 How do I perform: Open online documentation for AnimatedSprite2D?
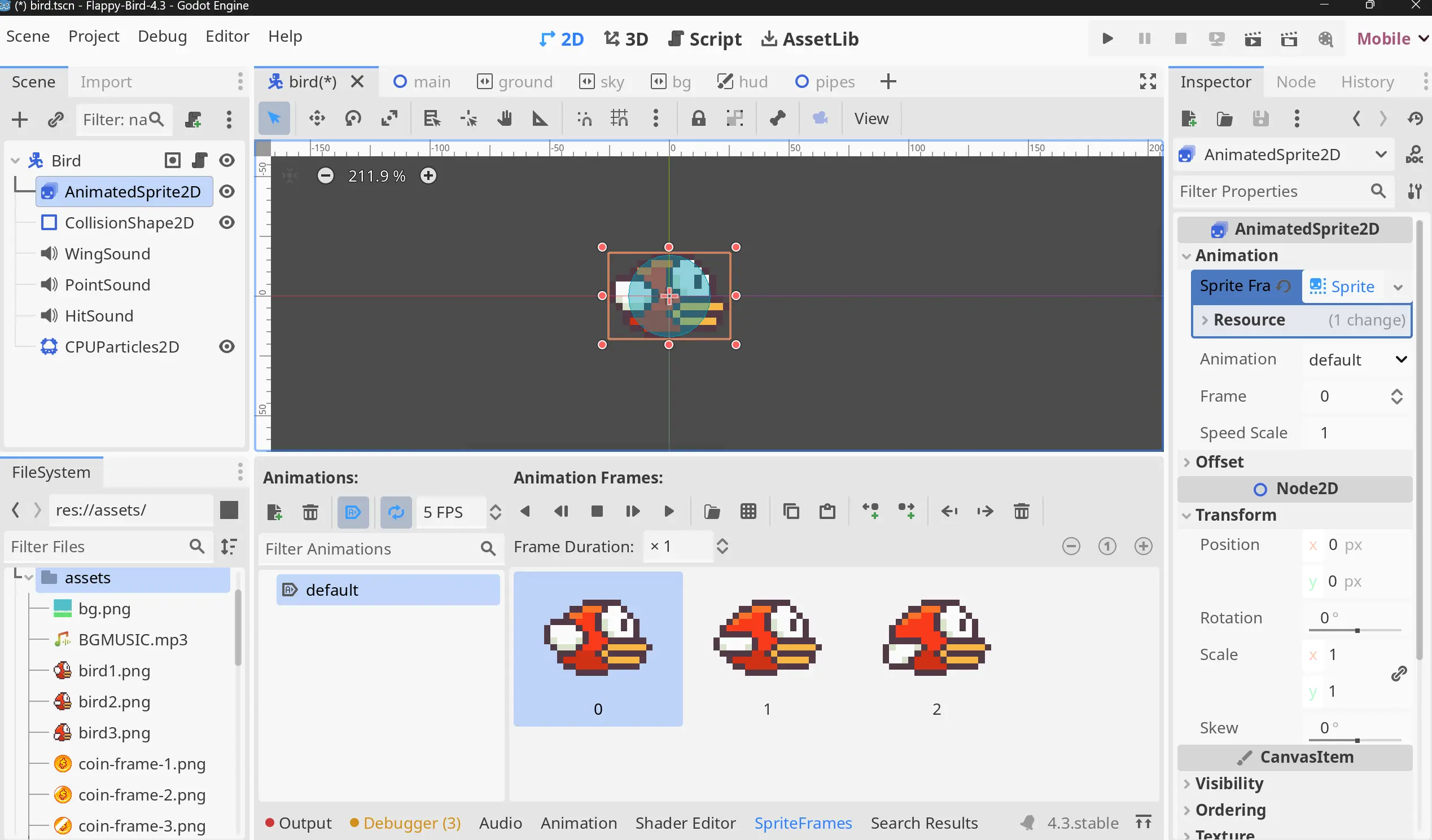tap(1414, 155)
